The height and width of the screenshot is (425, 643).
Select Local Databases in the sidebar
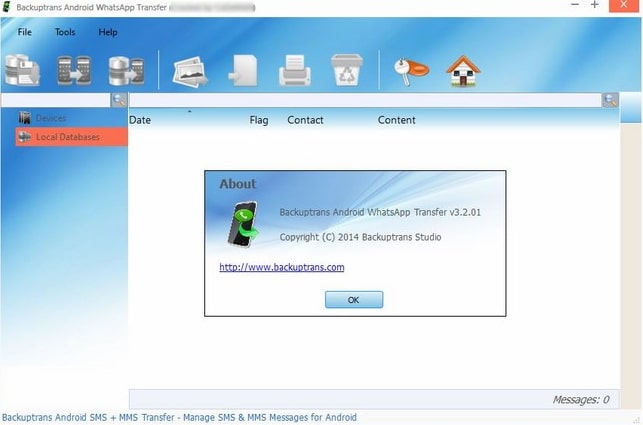[71, 137]
